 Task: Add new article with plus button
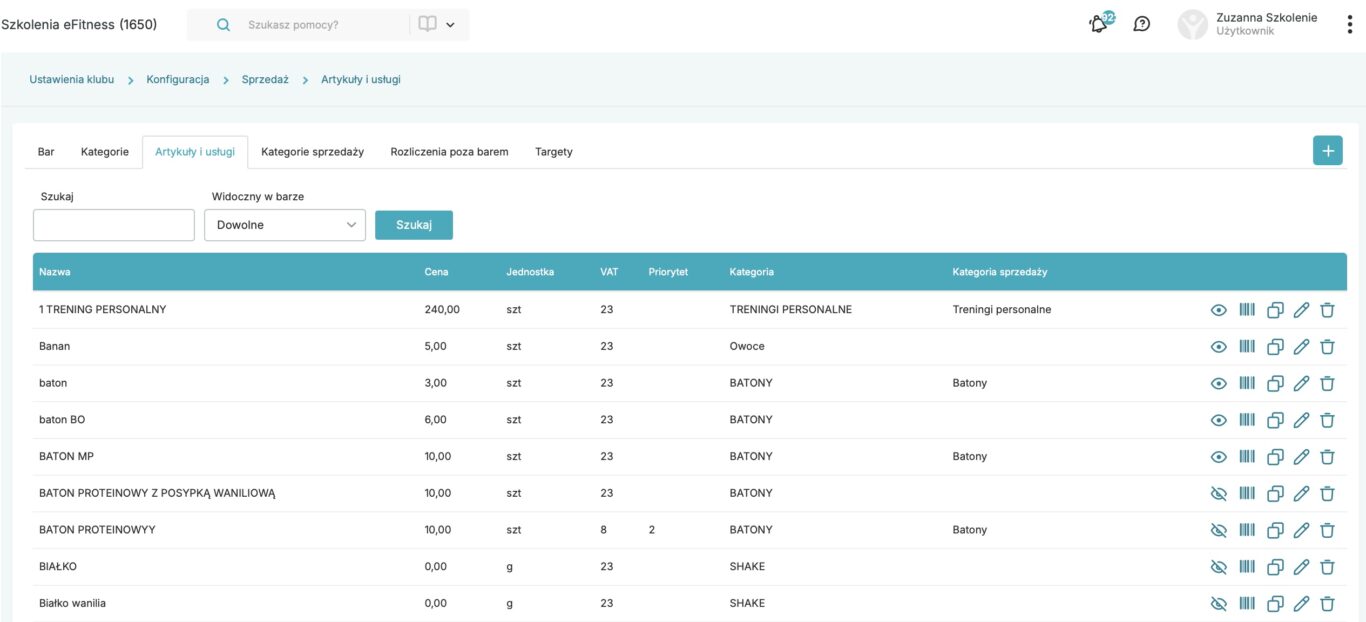click(x=1328, y=151)
